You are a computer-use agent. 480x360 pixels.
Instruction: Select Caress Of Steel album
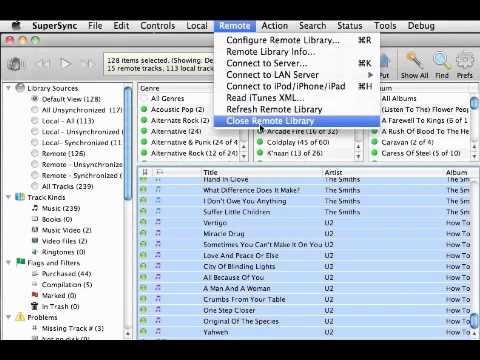pos(421,153)
